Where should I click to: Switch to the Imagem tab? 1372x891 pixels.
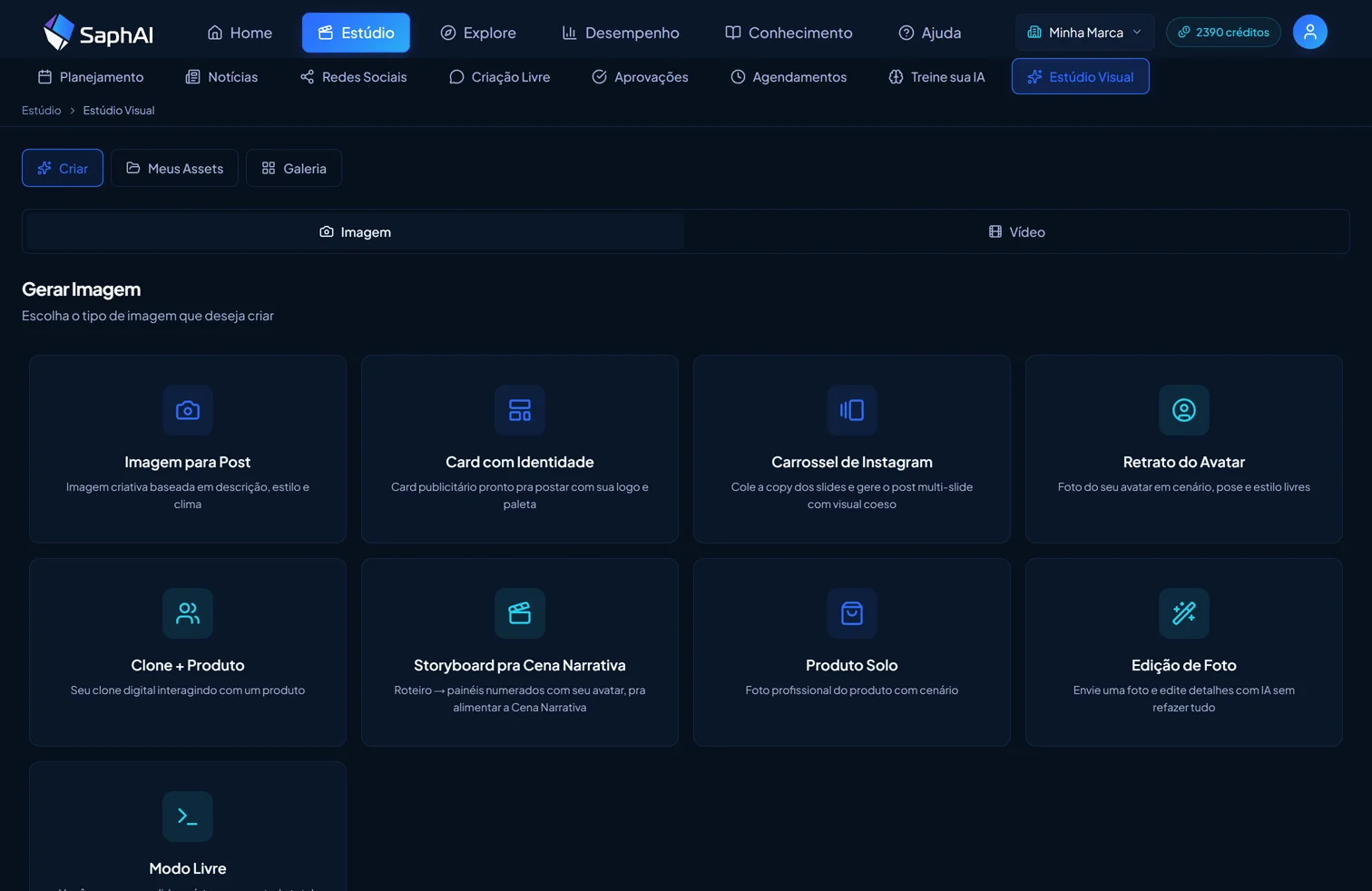coord(356,232)
